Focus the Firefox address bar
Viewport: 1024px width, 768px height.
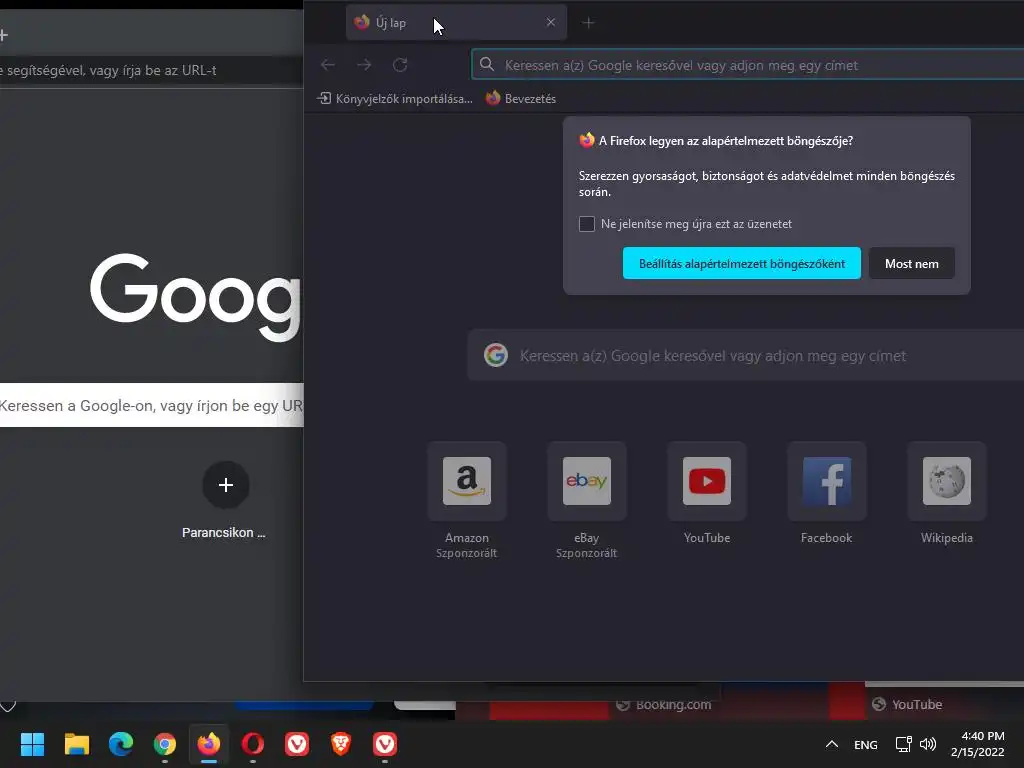pyautogui.click(x=748, y=65)
